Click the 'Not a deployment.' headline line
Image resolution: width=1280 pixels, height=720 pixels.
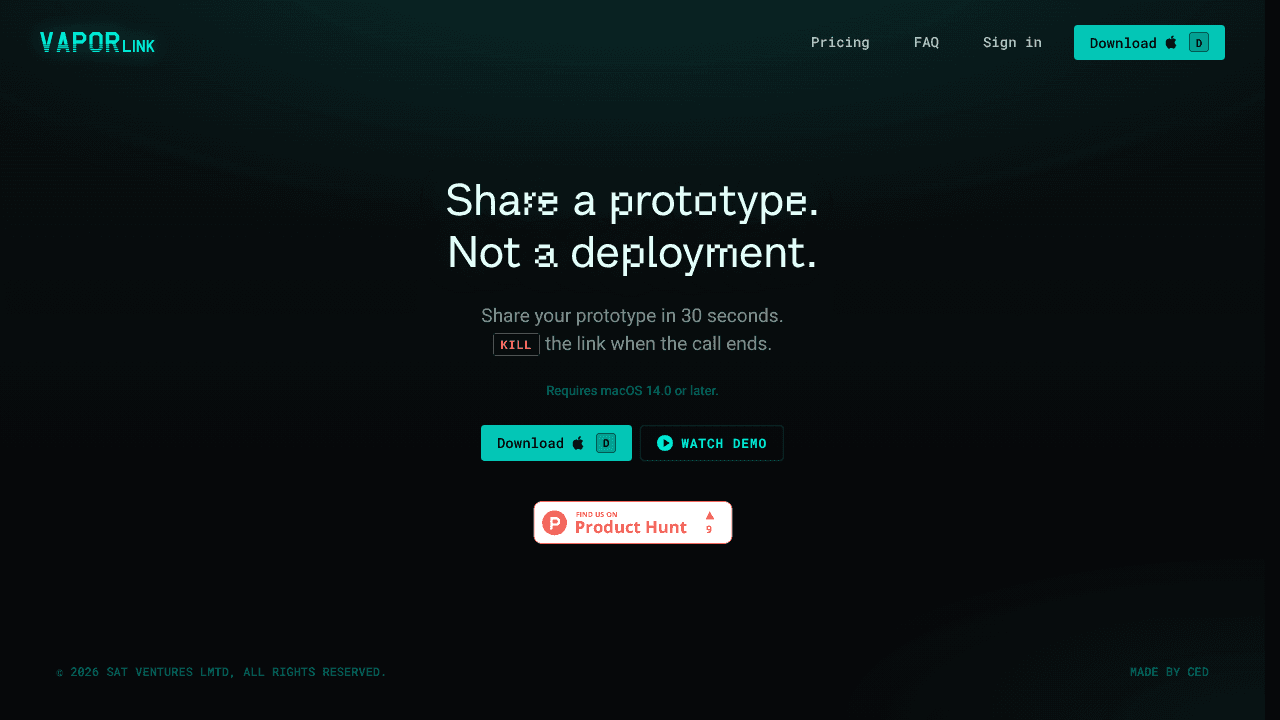point(632,252)
